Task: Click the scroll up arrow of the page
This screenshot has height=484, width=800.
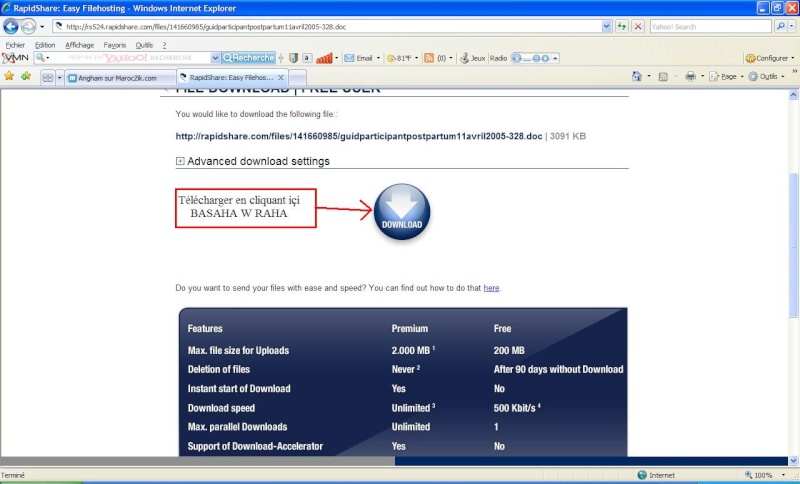Action: pyautogui.click(x=793, y=95)
